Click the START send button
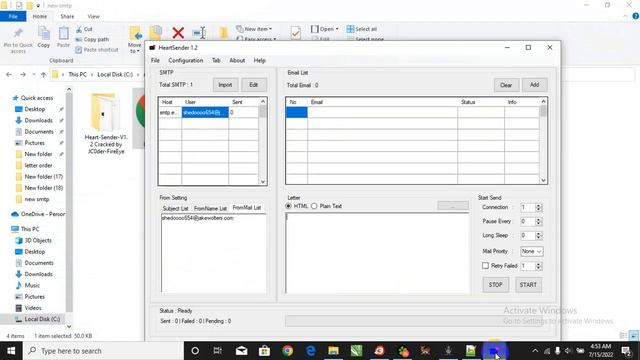This screenshot has width=640, height=360. [x=528, y=285]
